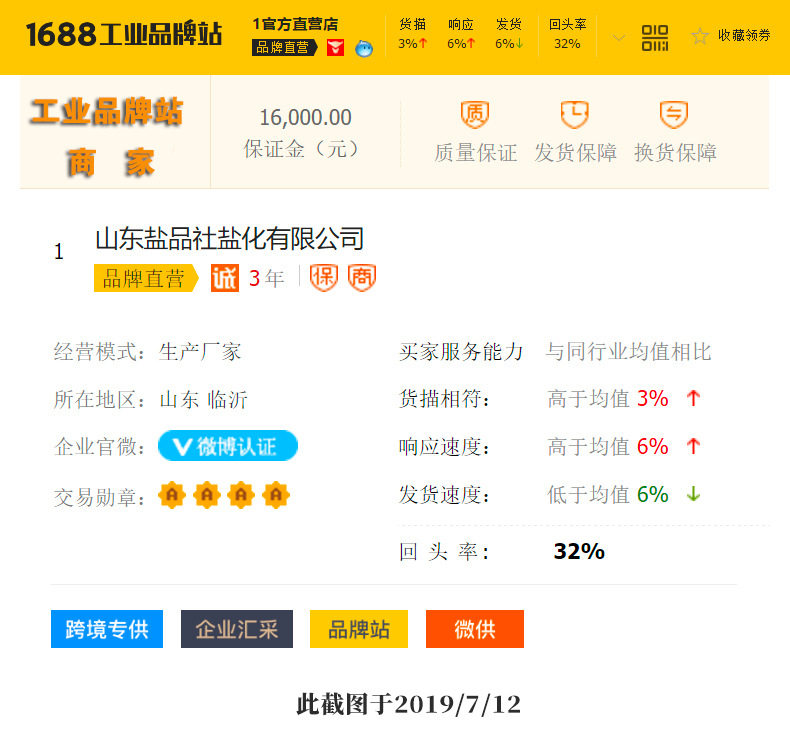Select the yellow 品牌站 tab

(x=359, y=629)
